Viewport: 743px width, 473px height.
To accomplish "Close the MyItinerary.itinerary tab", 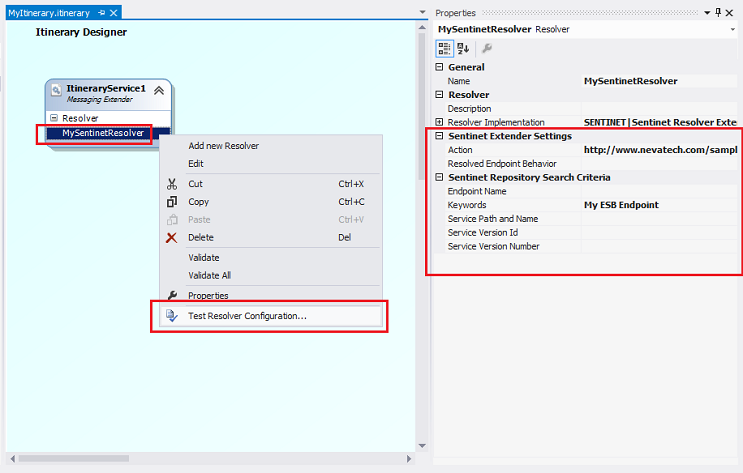I will pos(114,13).
